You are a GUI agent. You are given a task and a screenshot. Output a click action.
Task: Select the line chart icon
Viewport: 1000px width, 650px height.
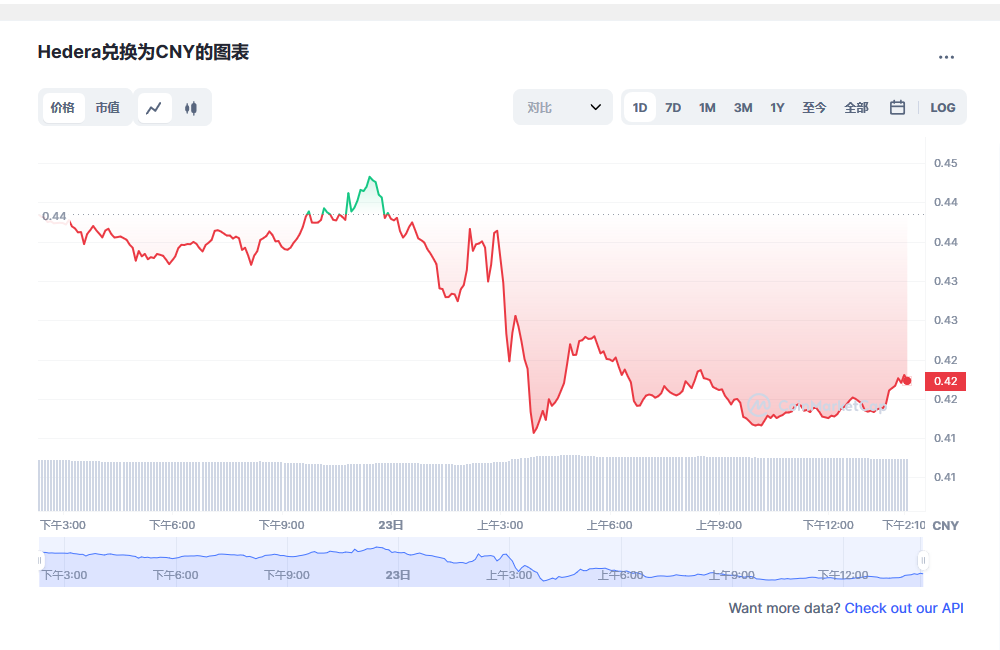pos(154,107)
